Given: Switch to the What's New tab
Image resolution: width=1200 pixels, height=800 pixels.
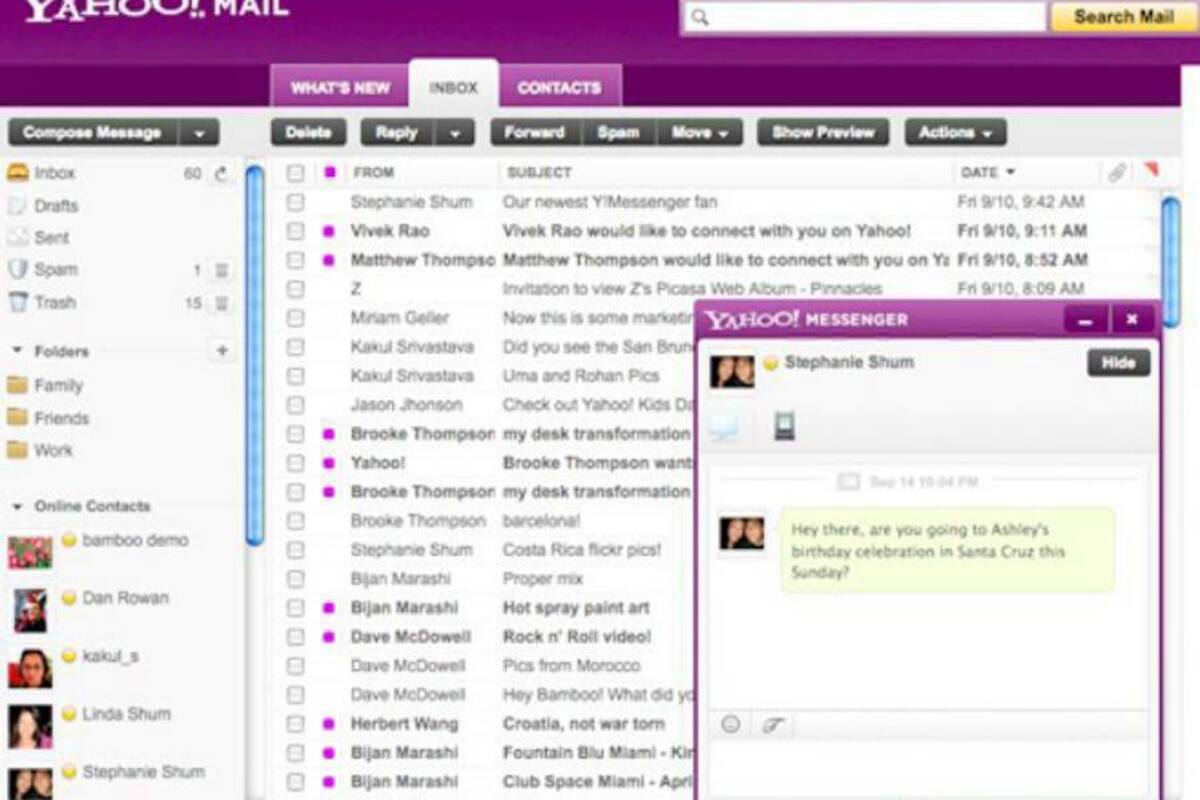Looking at the screenshot, I should tap(340, 87).
